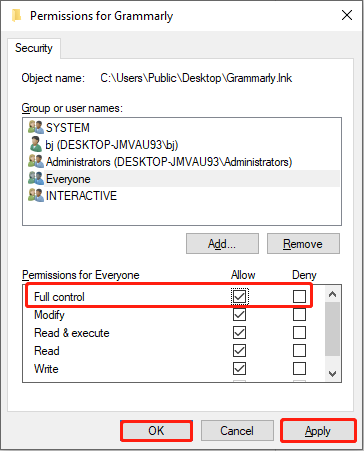Image resolution: width=364 pixels, height=451 pixels.
Task: Click the Add... button
Action: click(222, 244)
